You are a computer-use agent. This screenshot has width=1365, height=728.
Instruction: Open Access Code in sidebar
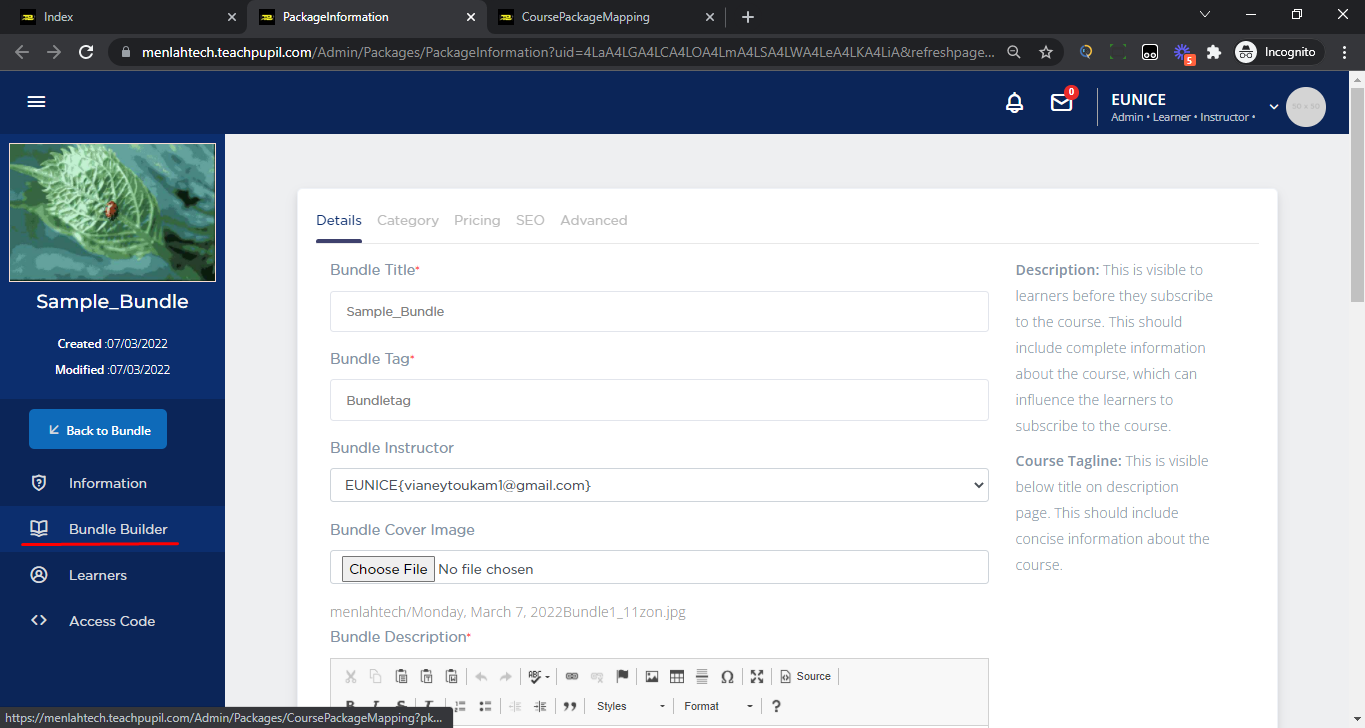click(x=111, y=621)
